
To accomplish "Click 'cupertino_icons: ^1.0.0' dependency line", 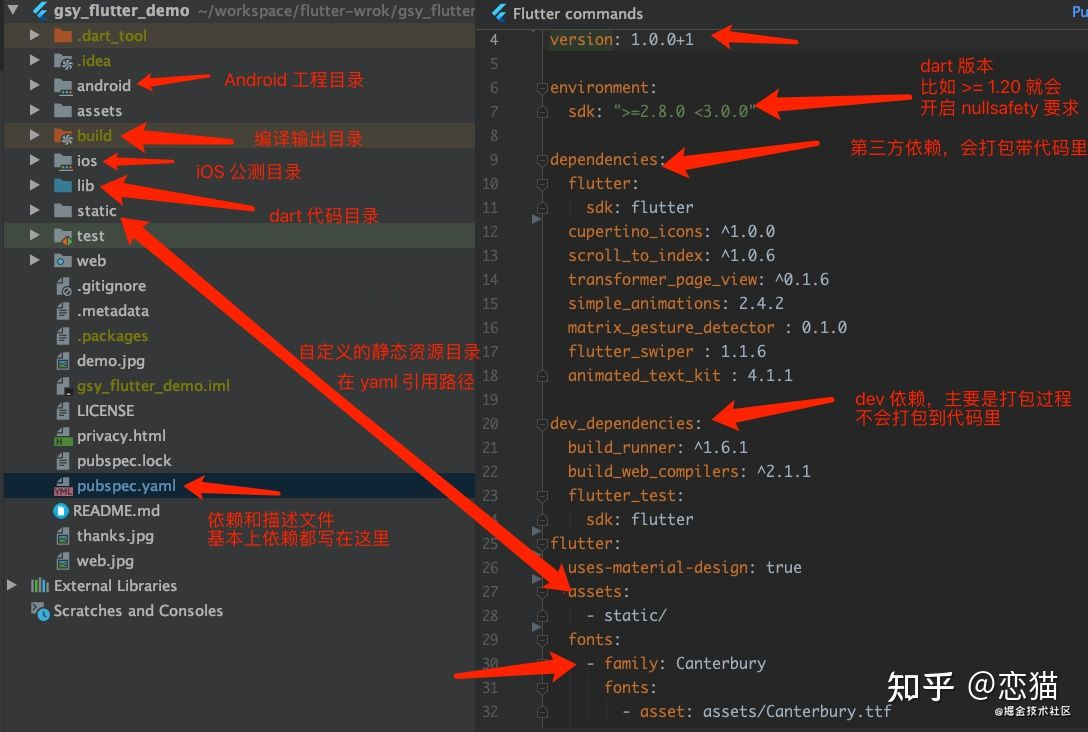I will [671, 232].
